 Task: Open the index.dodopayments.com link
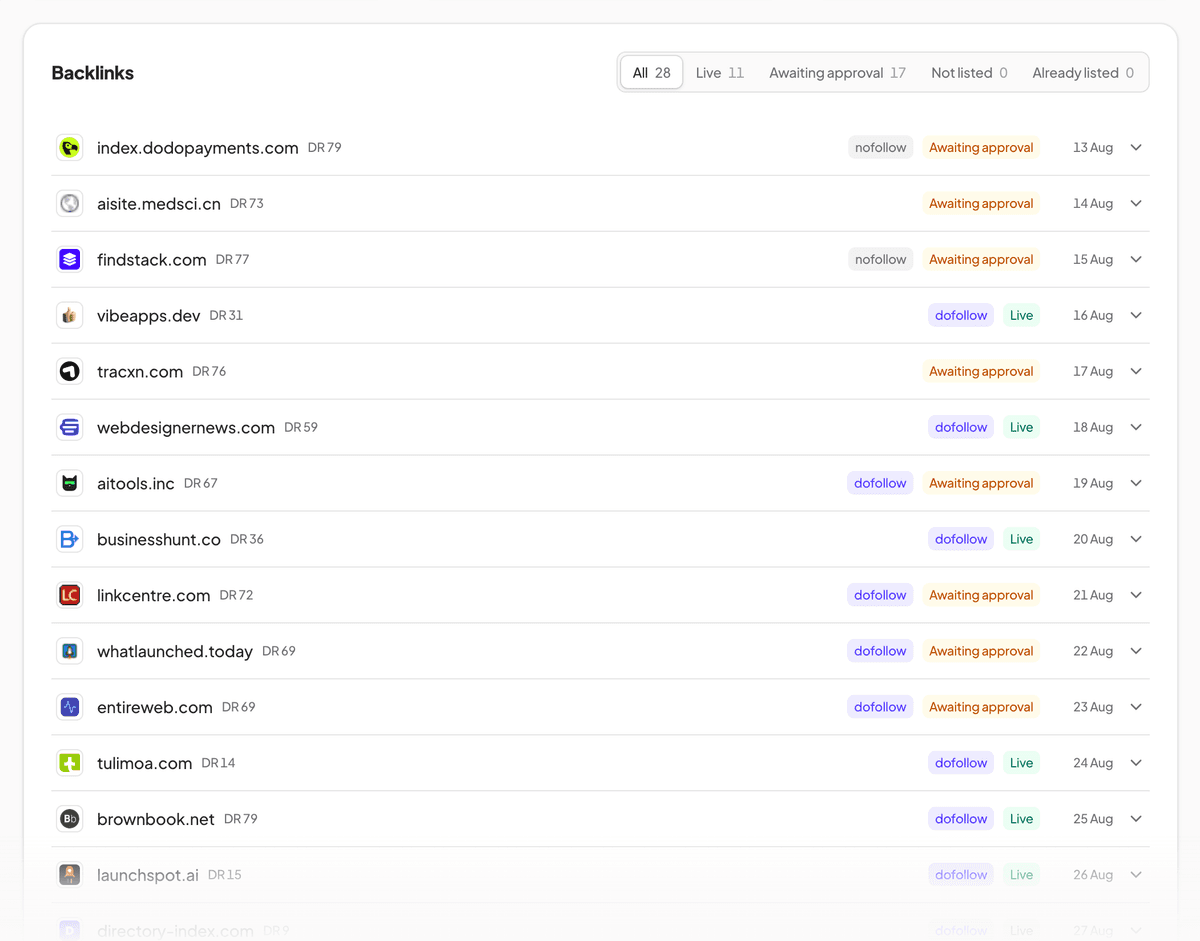point(197,148)
